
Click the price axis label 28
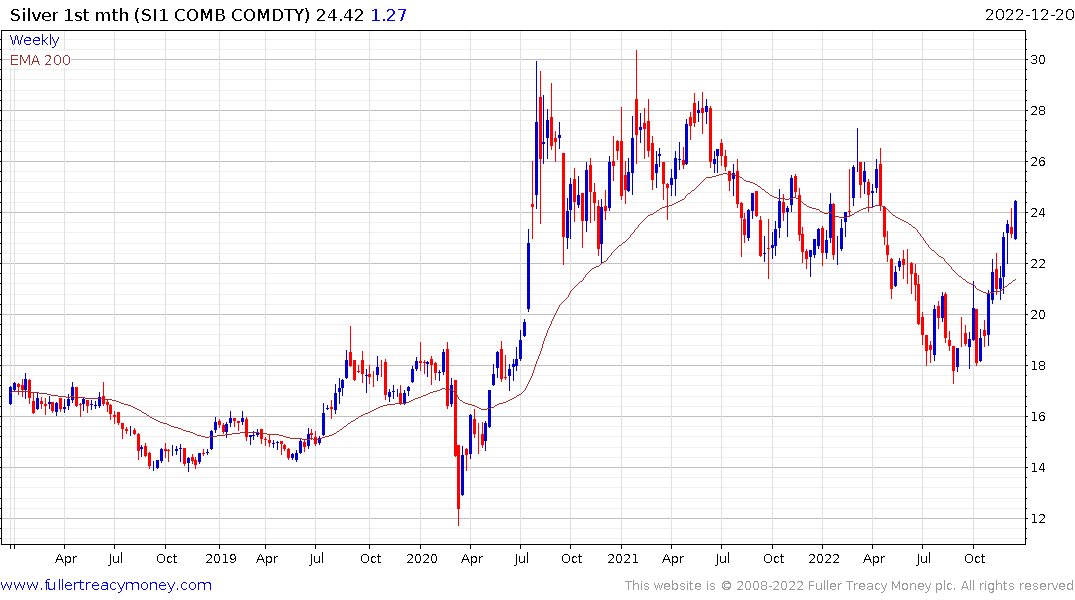[1037, 110]
